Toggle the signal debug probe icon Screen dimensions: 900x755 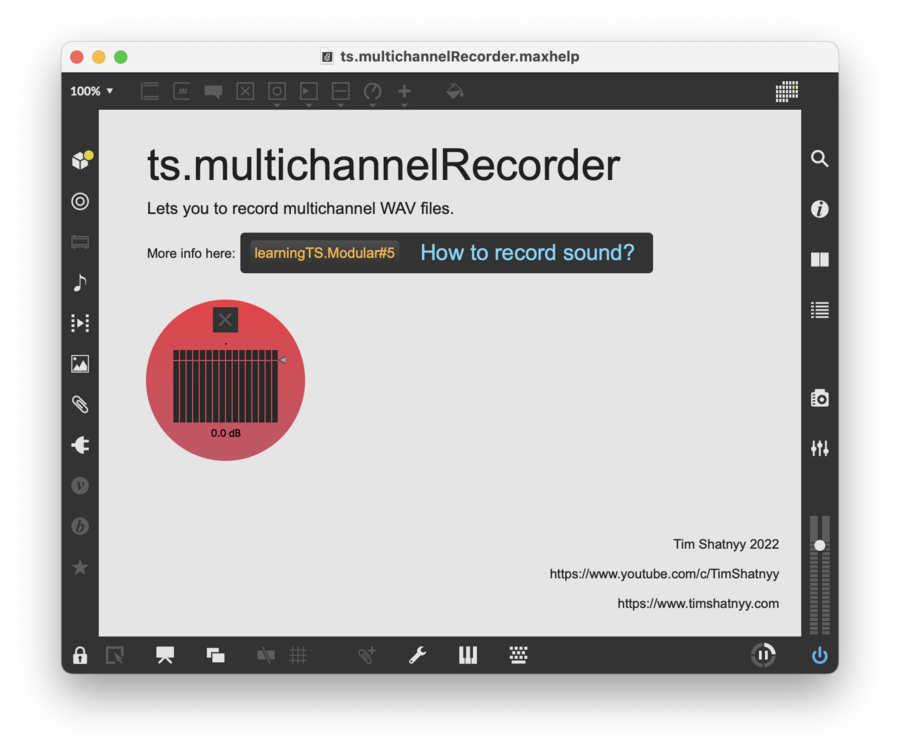[367, 655]
